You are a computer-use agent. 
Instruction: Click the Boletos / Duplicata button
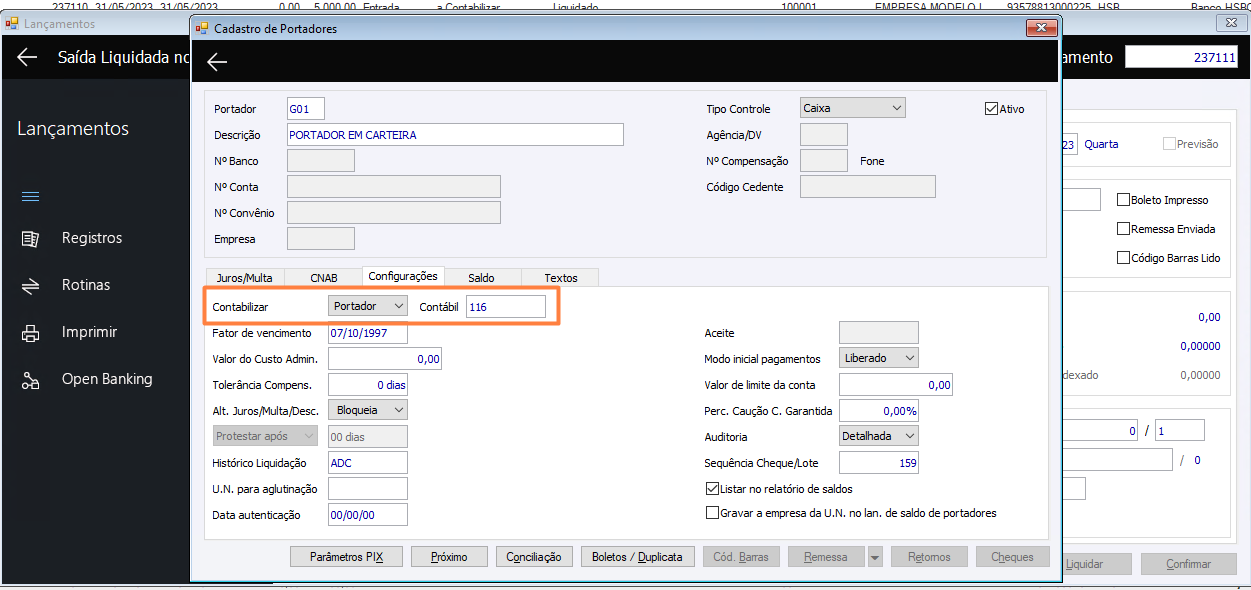637,557
